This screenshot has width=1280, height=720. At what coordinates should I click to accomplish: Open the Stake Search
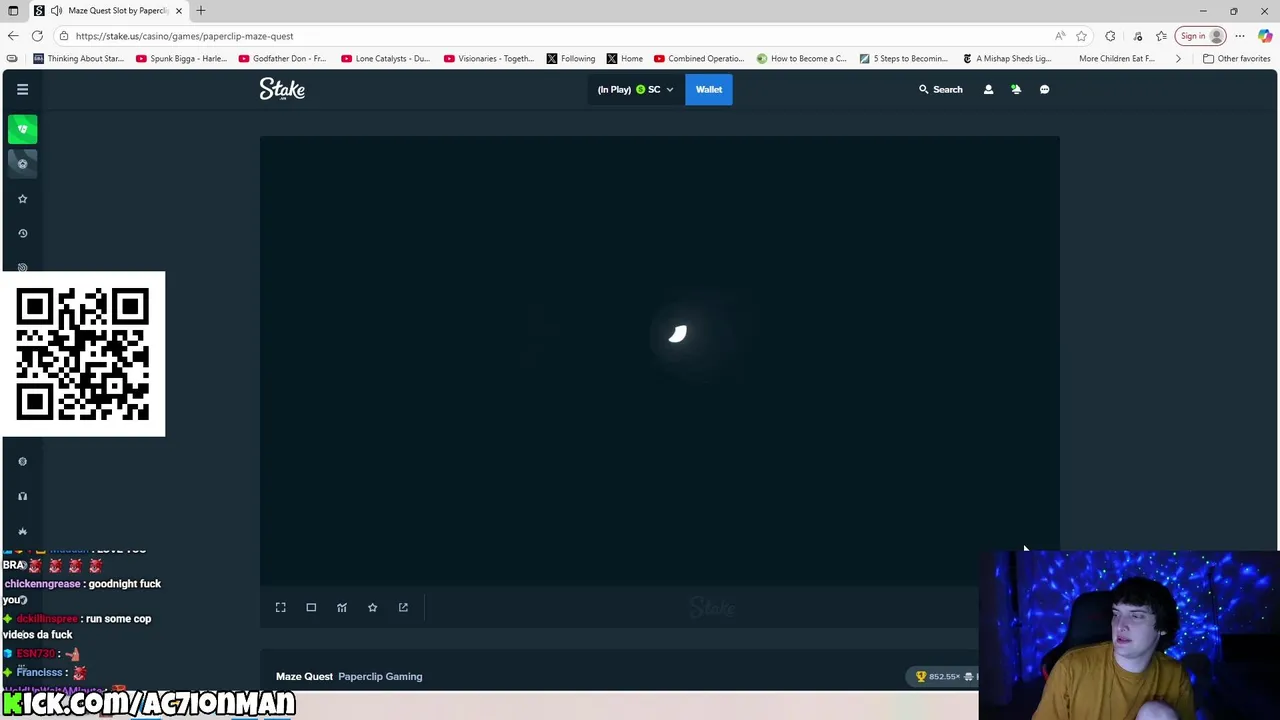tap(941, 89)
